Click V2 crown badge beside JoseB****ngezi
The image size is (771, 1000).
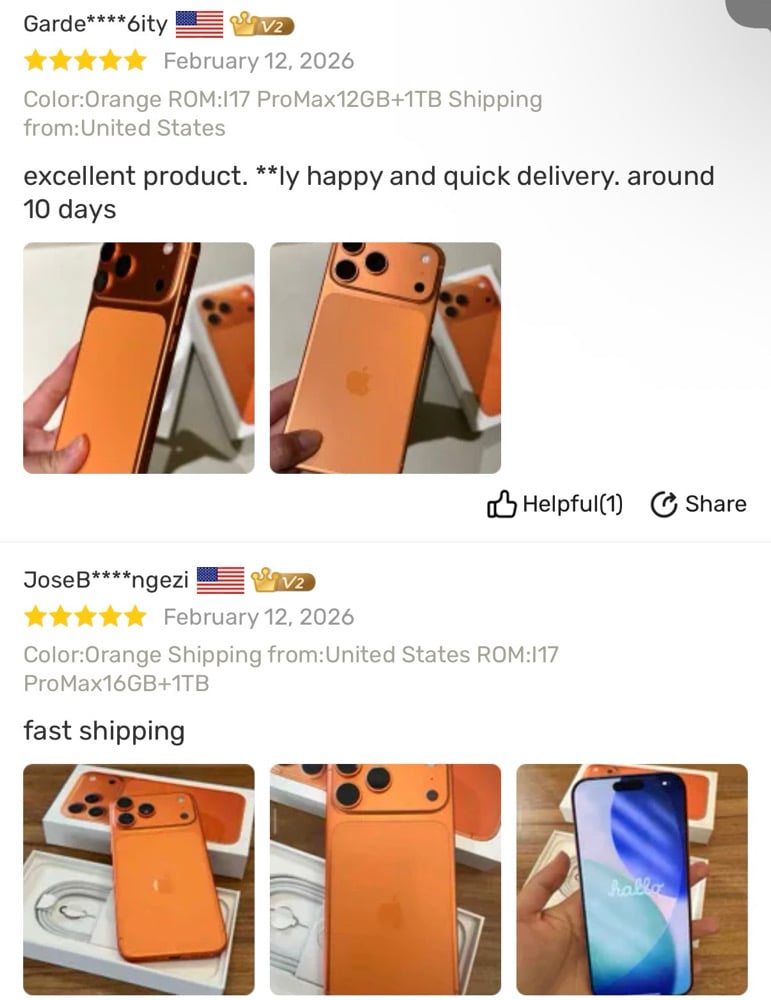283,580
